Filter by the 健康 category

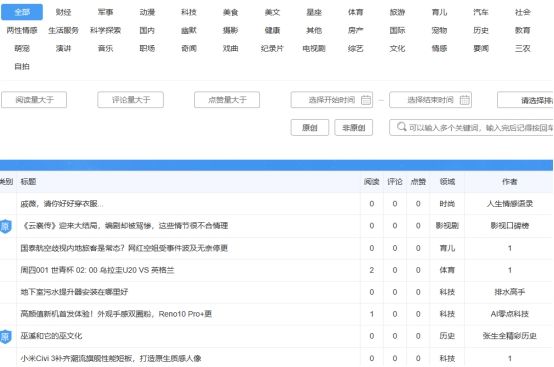(272, 30)
